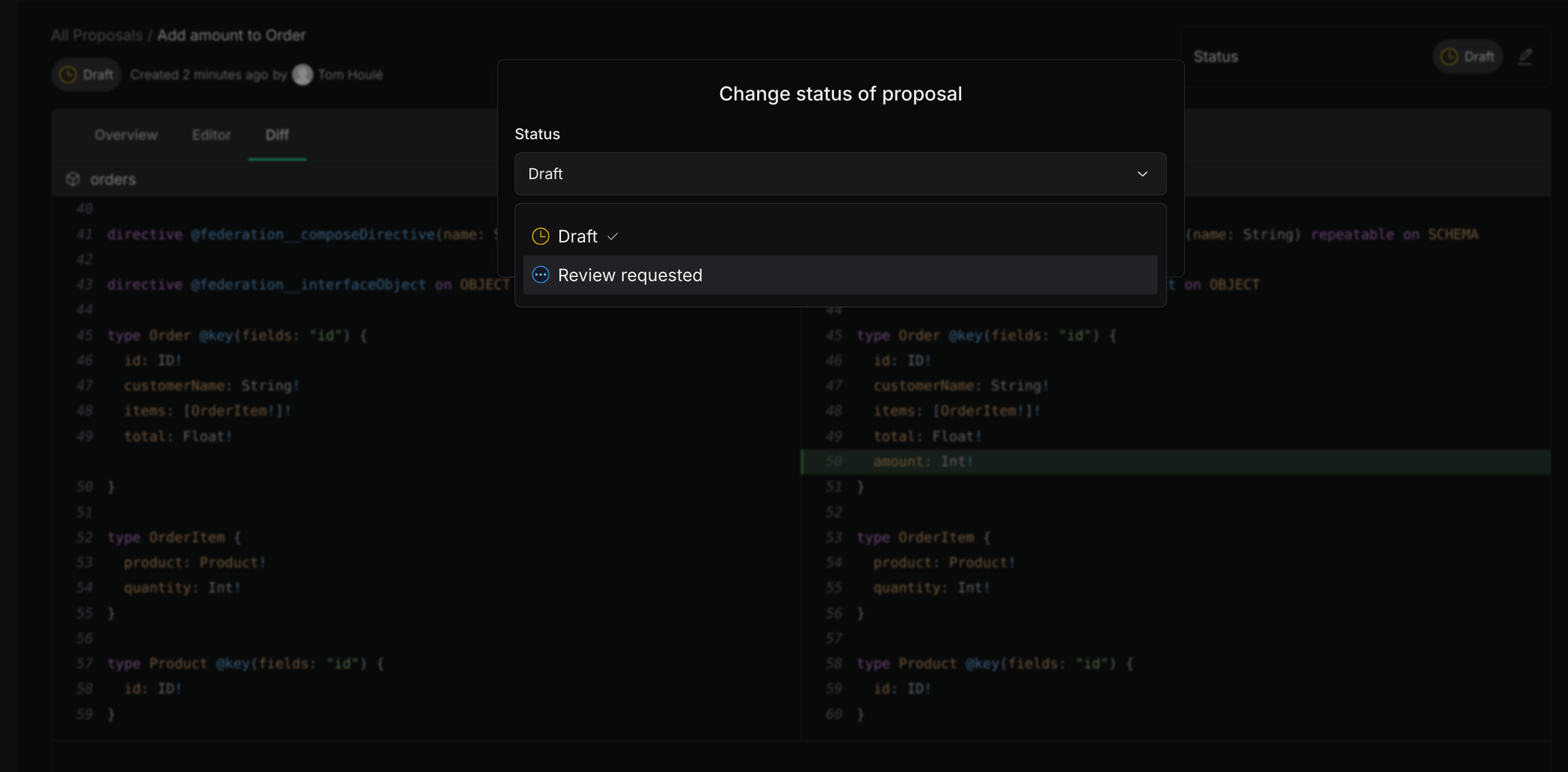Click the highlighted "amount: Int!" added line

tap(923, 462)
